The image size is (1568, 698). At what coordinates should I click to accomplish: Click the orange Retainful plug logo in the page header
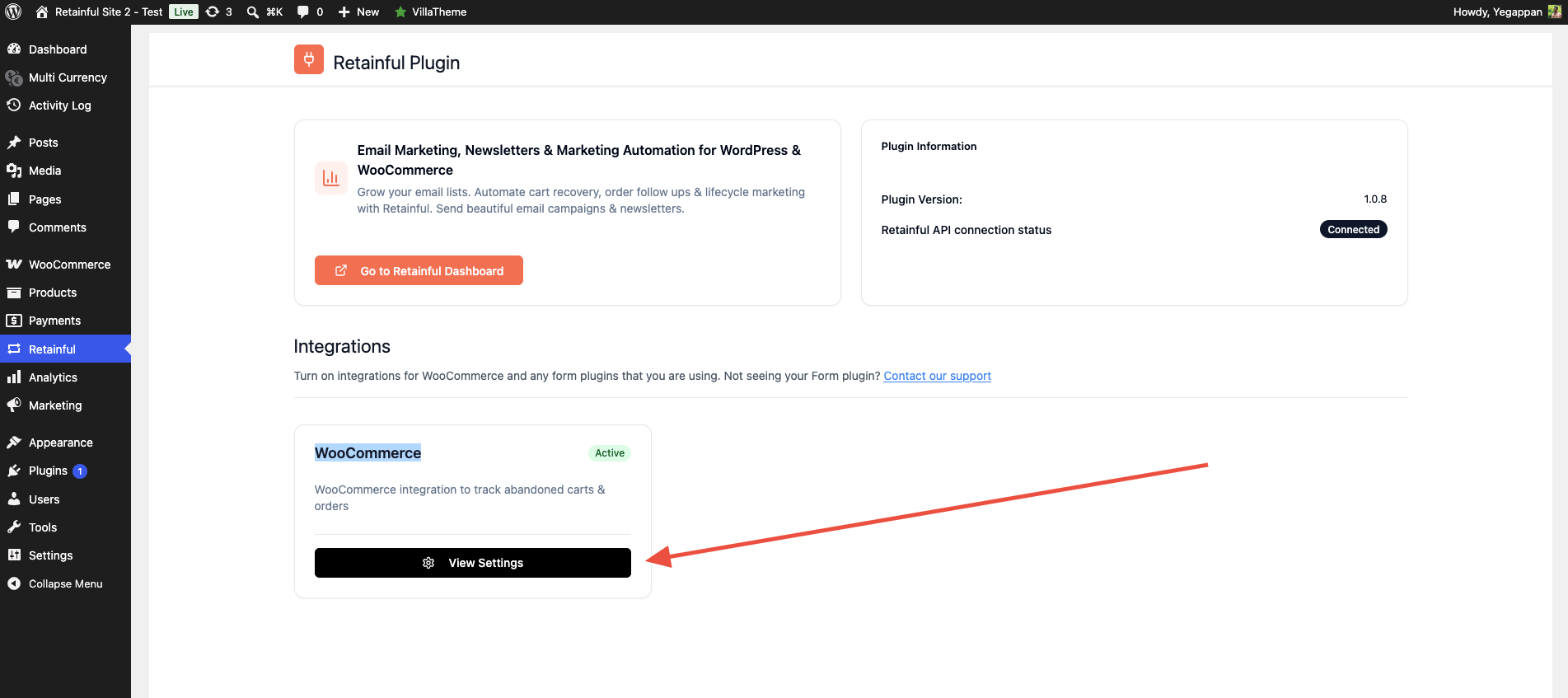click(x=309, y=59)
